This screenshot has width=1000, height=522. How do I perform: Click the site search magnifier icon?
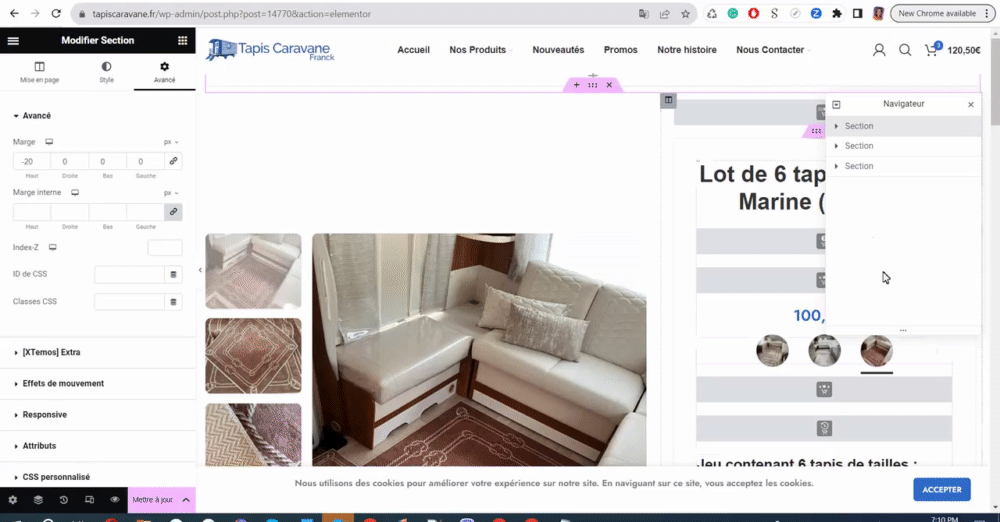(905, 50)
